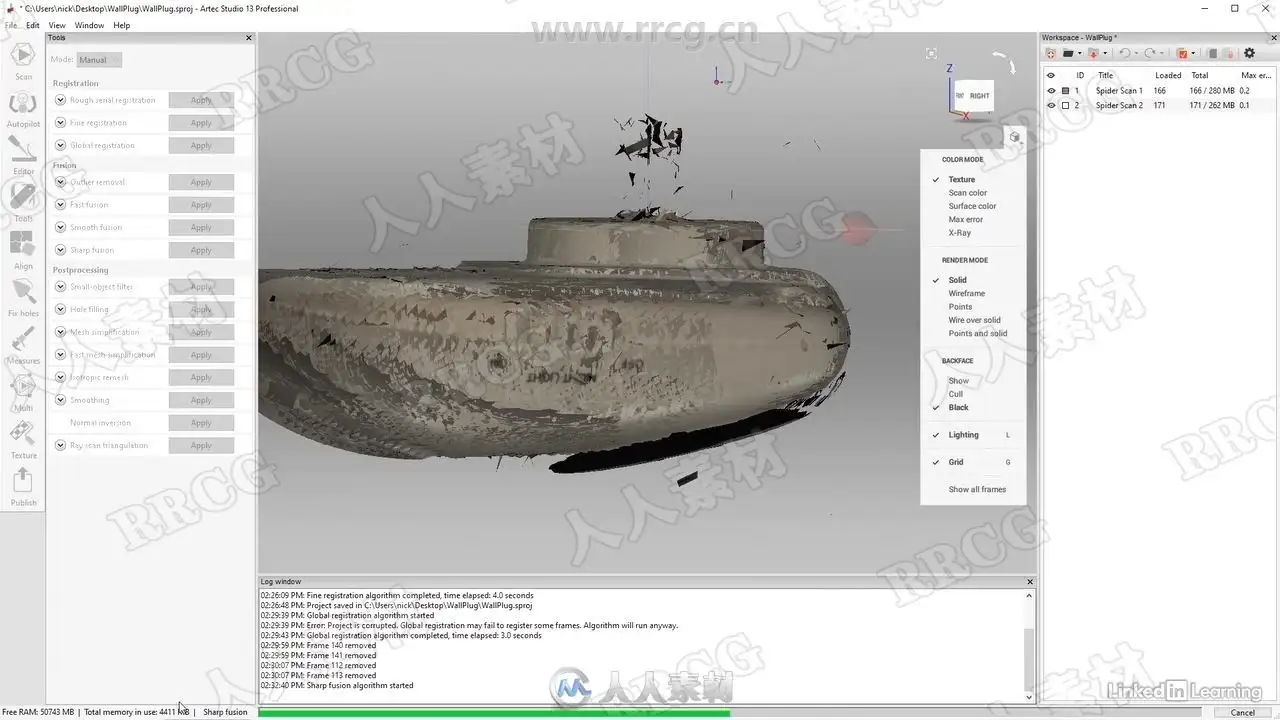Open the Window menu
This screenshot has width=1280, height=720.
click(x=89, y=25)
